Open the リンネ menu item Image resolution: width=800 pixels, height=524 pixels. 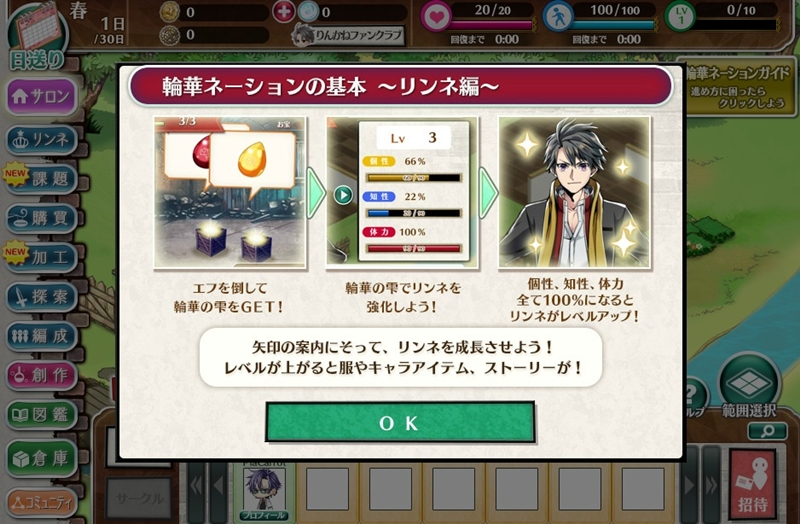[41, 140]
